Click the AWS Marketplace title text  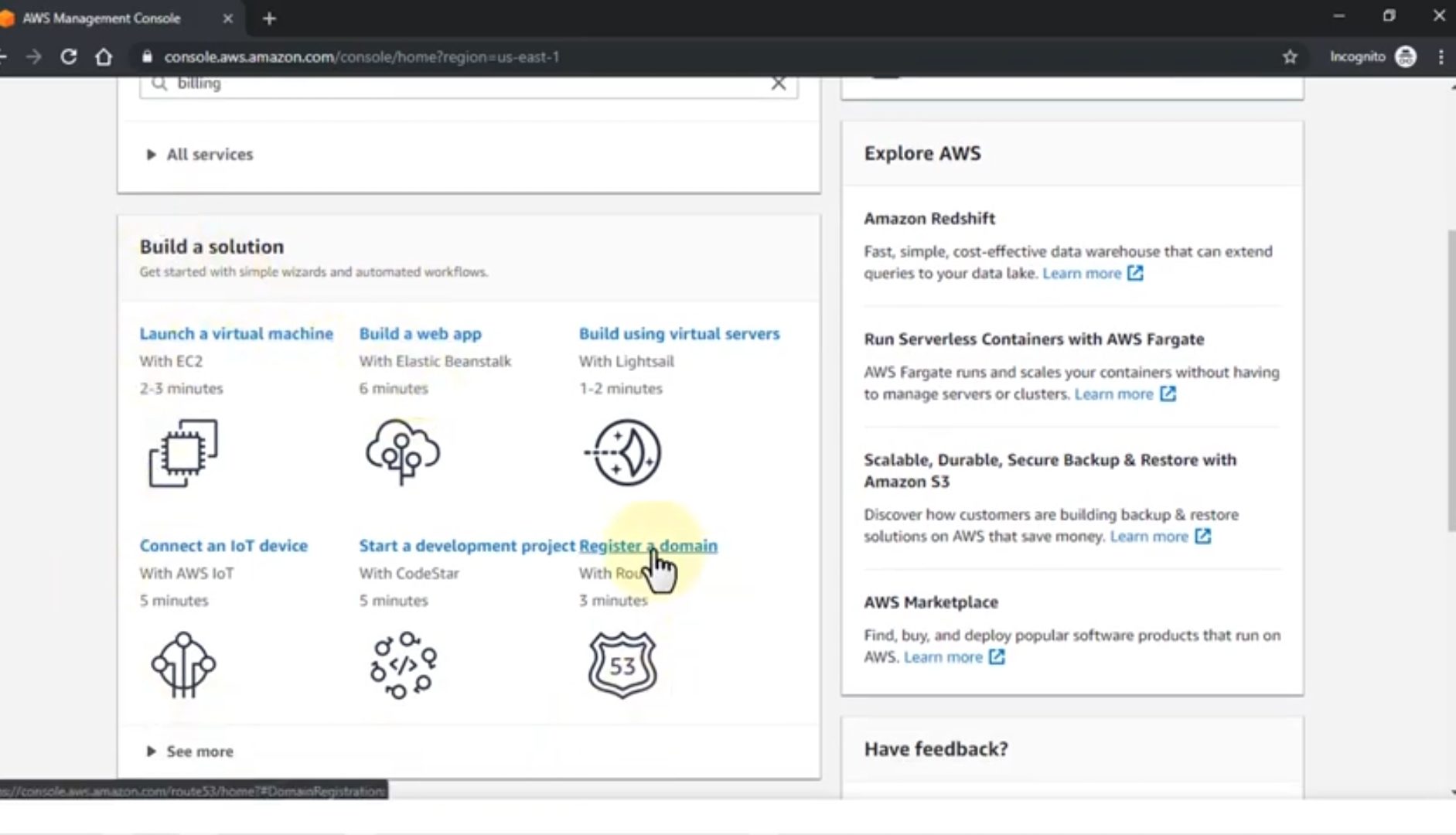click(x=931, y=602)
